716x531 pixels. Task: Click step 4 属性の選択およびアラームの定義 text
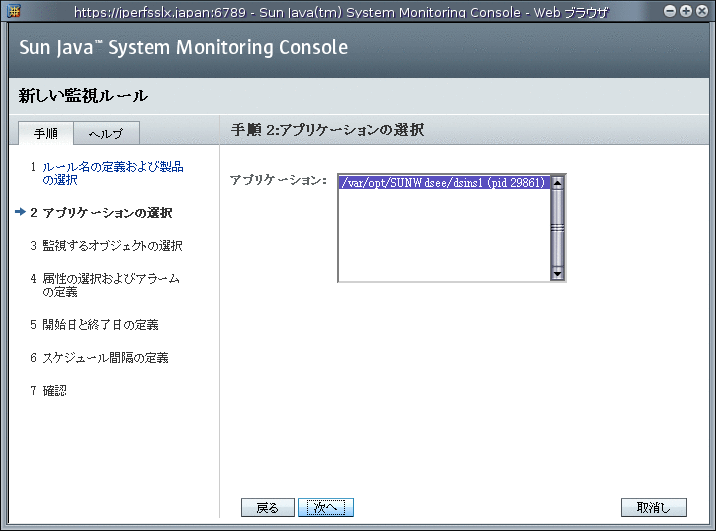tap(111, 285)
